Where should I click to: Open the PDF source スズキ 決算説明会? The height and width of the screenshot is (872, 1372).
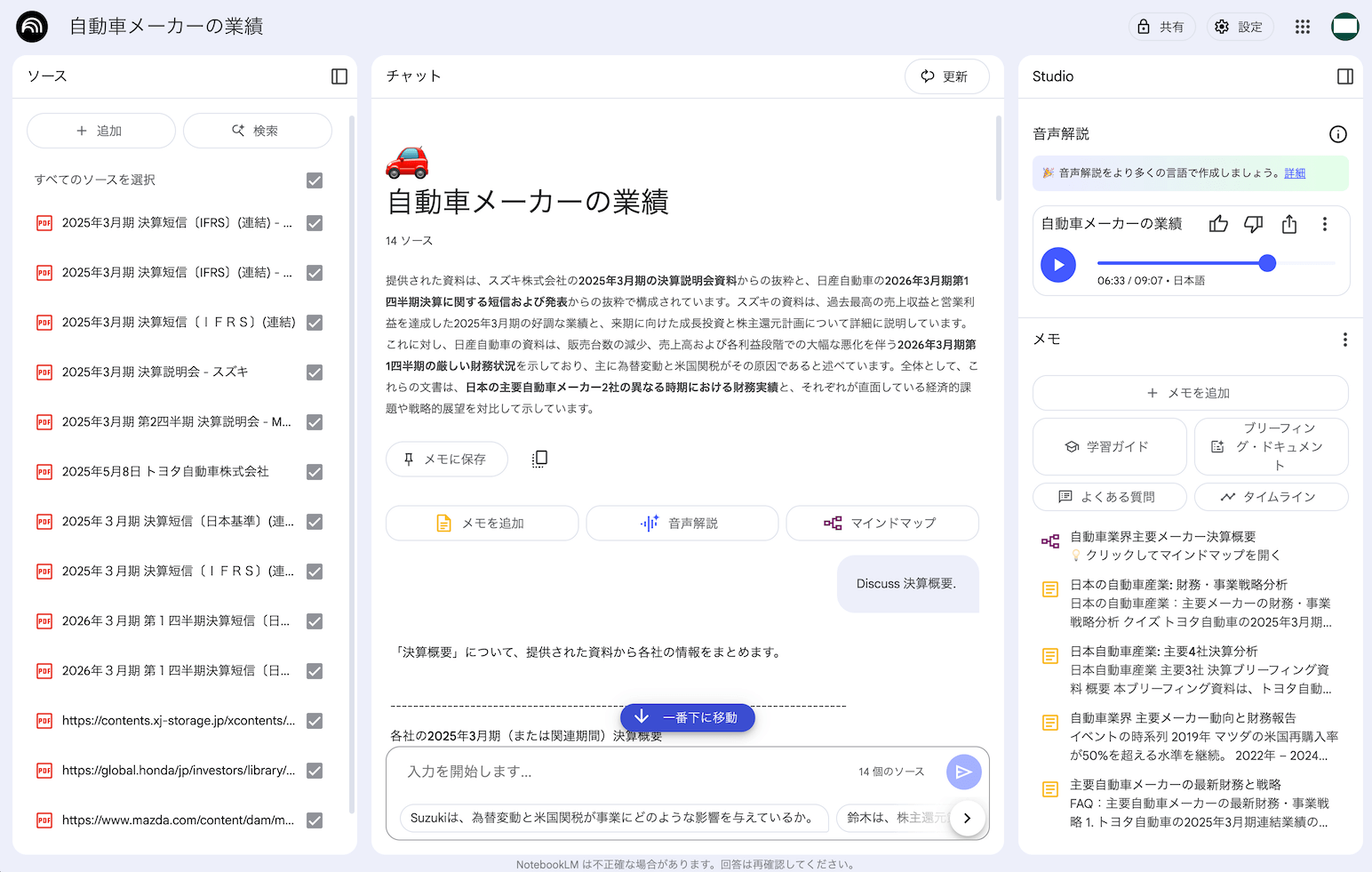click(156, 372)
